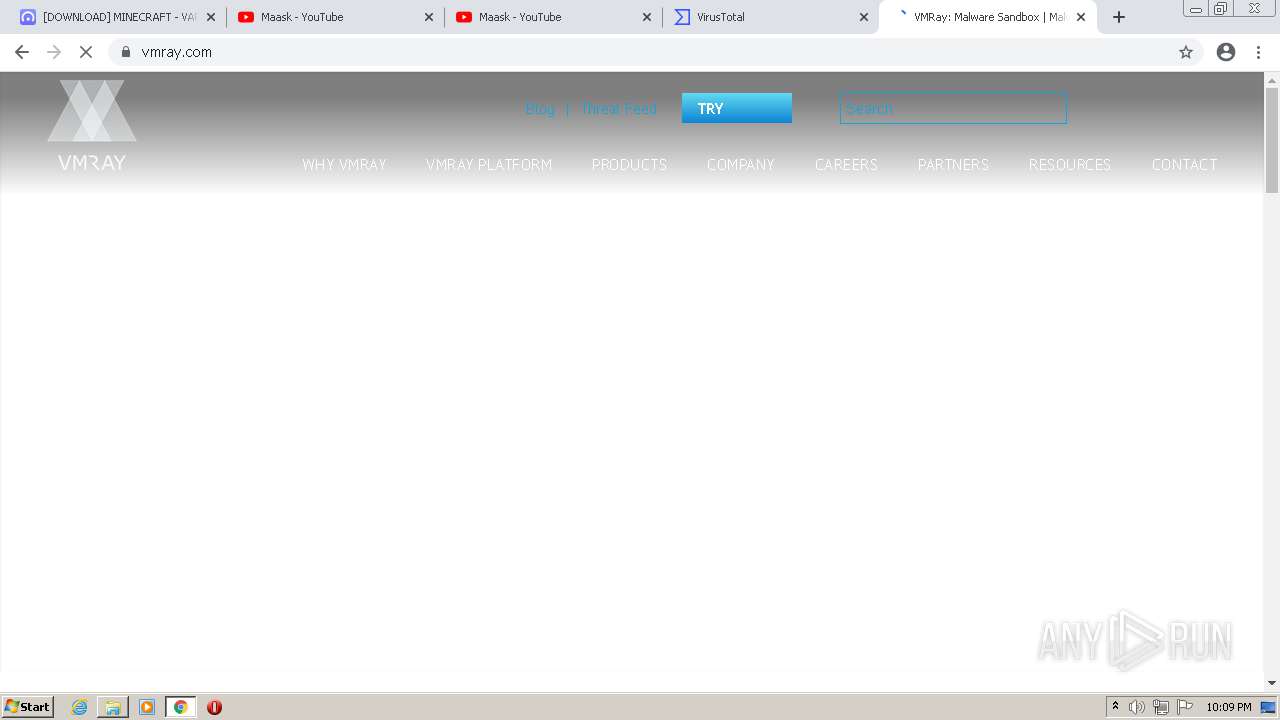Open PARTNERS menu
This screenshot has width=1280, height=720.
(x=953, y=165)
